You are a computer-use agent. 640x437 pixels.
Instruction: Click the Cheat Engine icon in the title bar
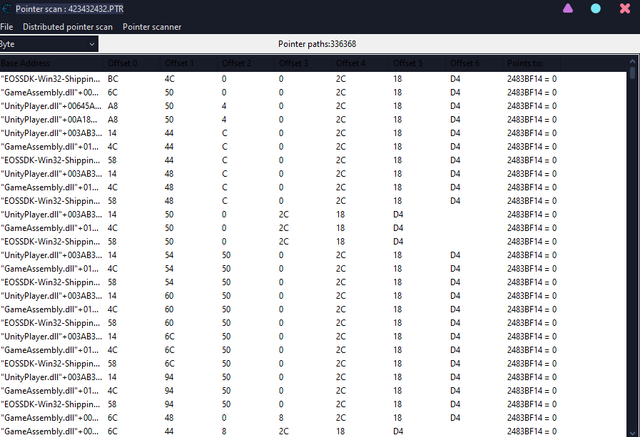(x=6, y=9)
